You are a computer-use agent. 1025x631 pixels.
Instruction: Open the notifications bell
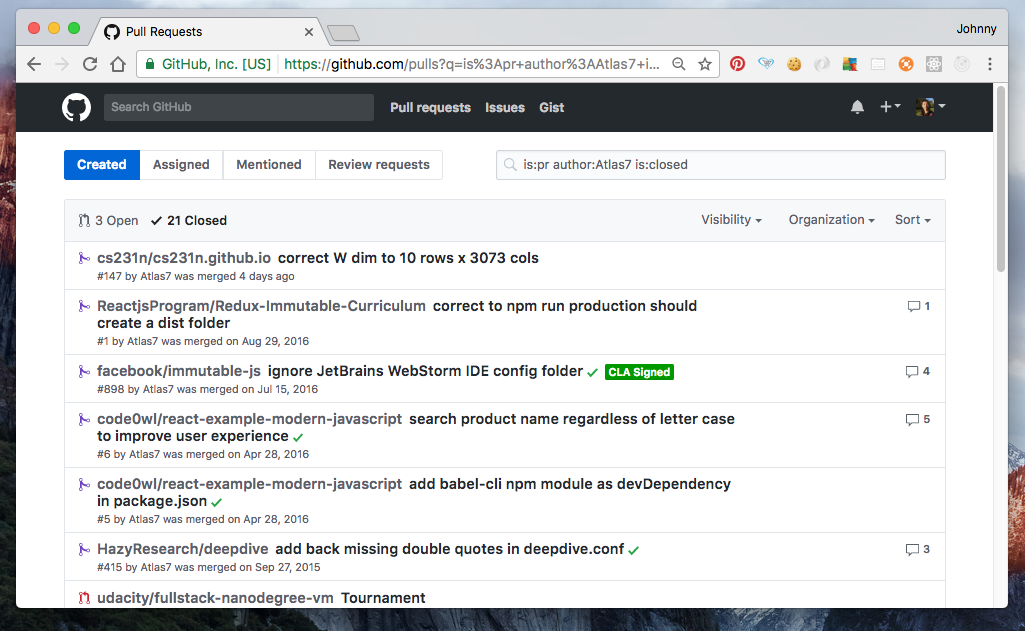tap(857, 107)
